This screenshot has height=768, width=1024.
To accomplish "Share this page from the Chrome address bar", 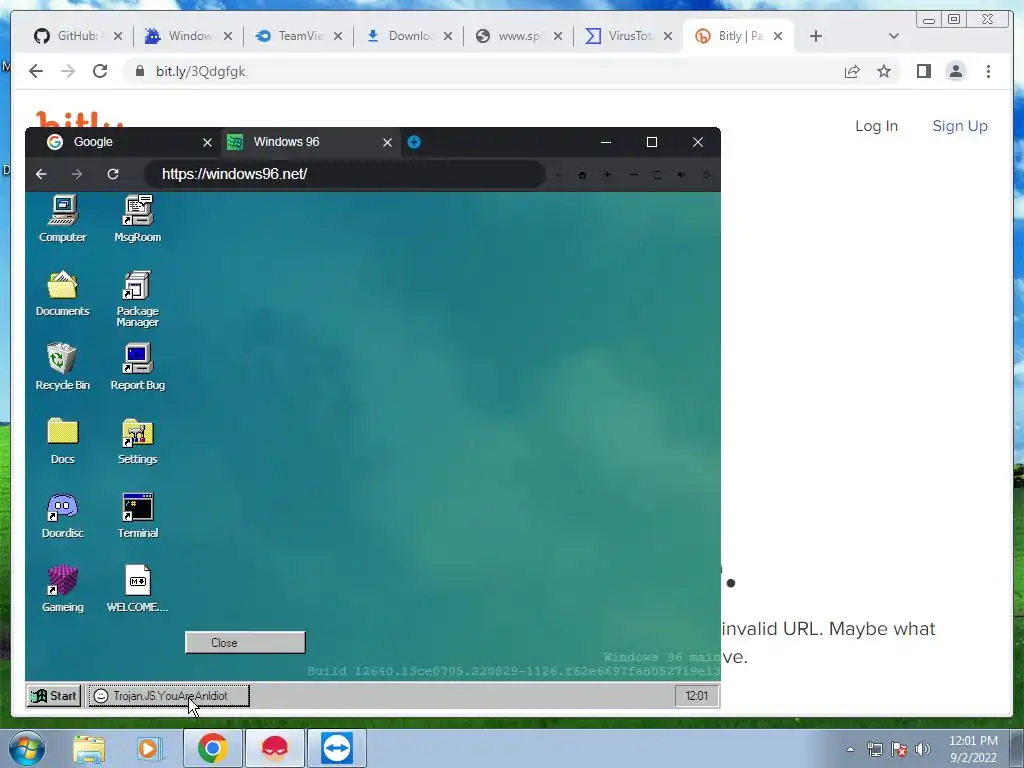I will pos(852,71).
